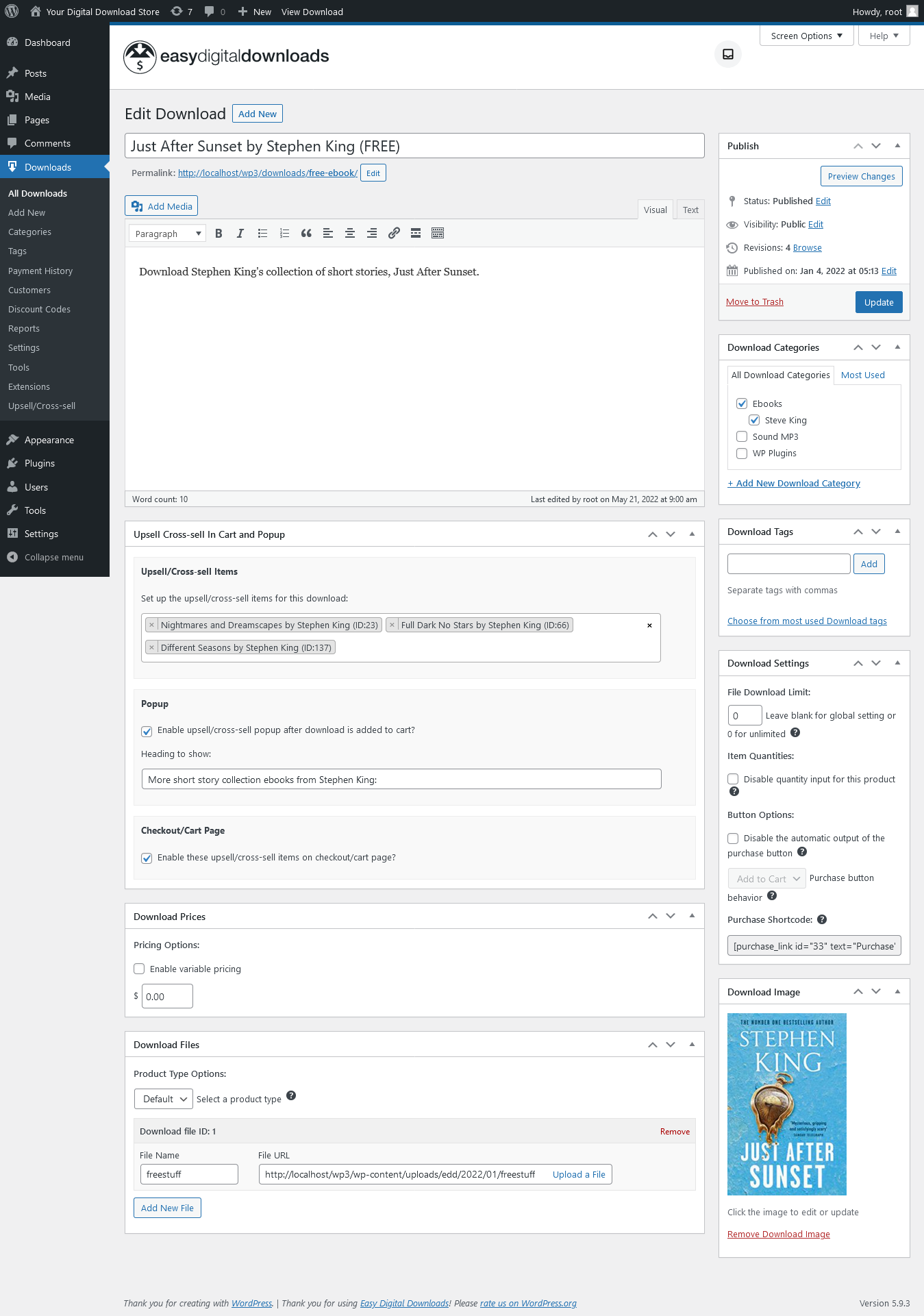
Task: Insert a bulleted list
Action: click(x=262, y=234)
